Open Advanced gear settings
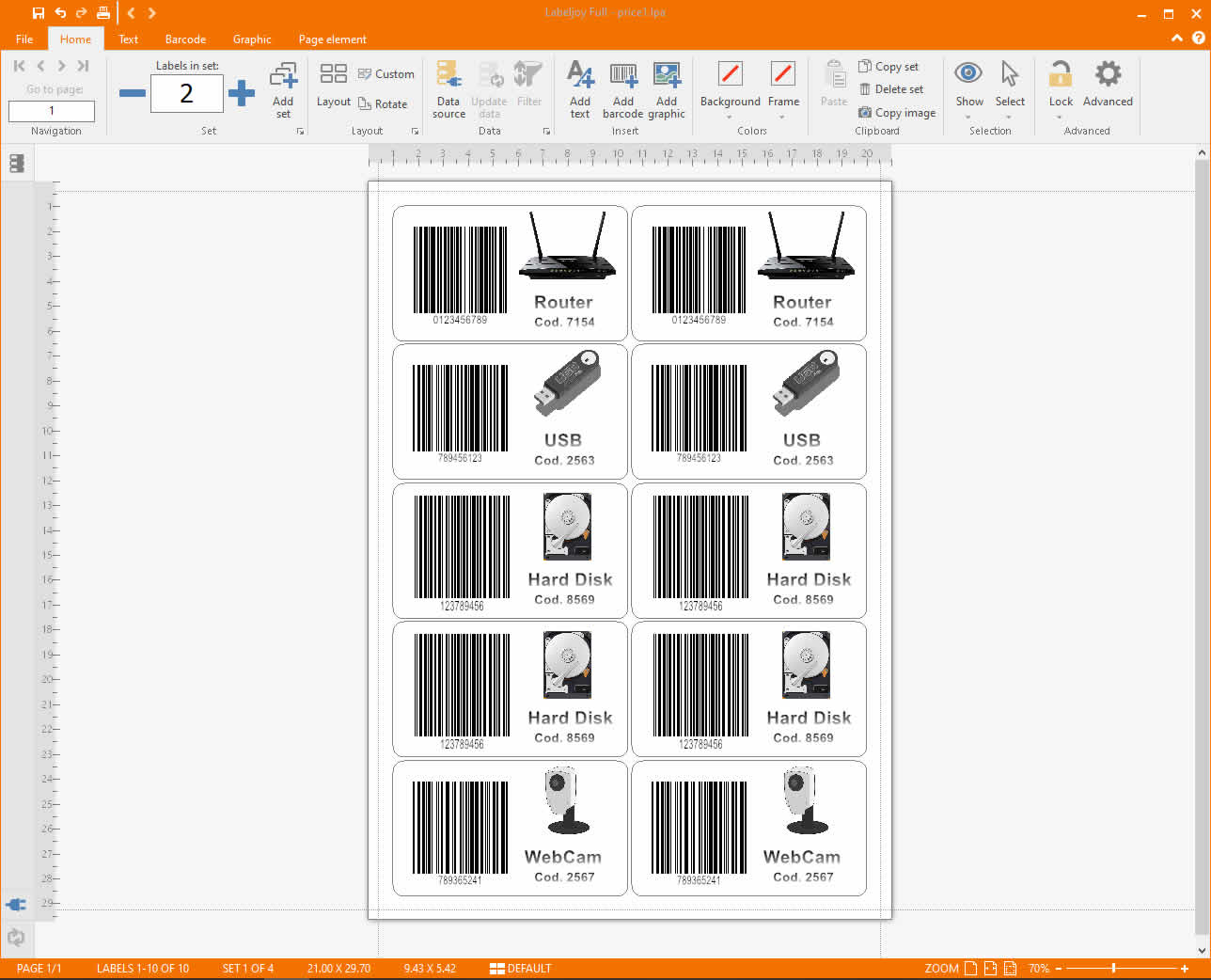The width and height of the screenshot is (1211, 980). click(1108, 85)
